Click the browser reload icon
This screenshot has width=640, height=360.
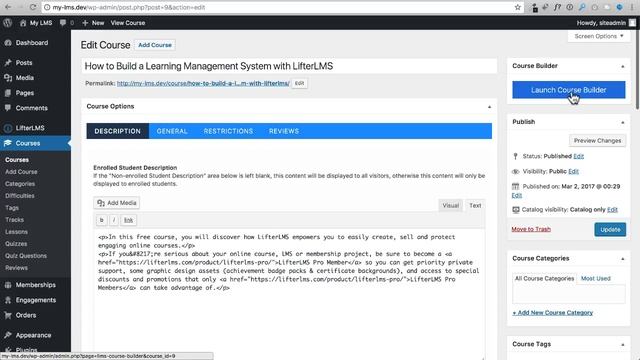pos(33,7)
